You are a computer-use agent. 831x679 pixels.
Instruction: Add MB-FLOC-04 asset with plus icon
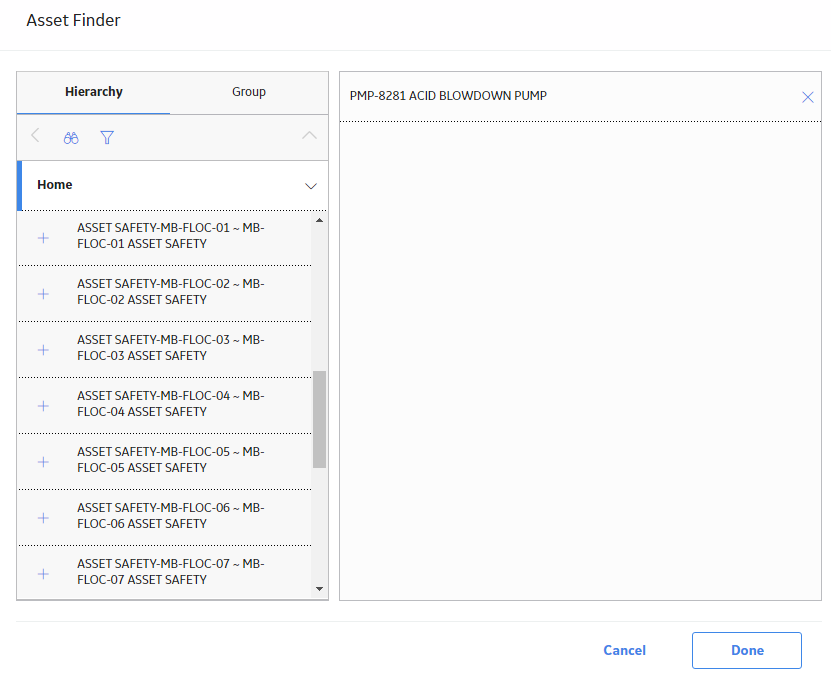pyautogui.click(x=43, y=406)
